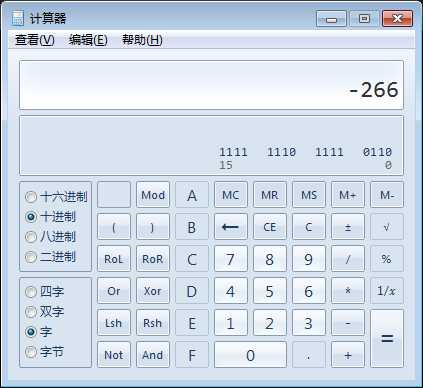Click the RoR rotate right button
The image size is (423, 388).
(153, 259)
